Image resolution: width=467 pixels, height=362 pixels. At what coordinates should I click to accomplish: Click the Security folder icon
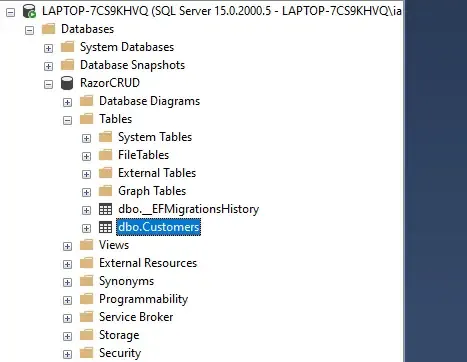click(x=86, y=353)
